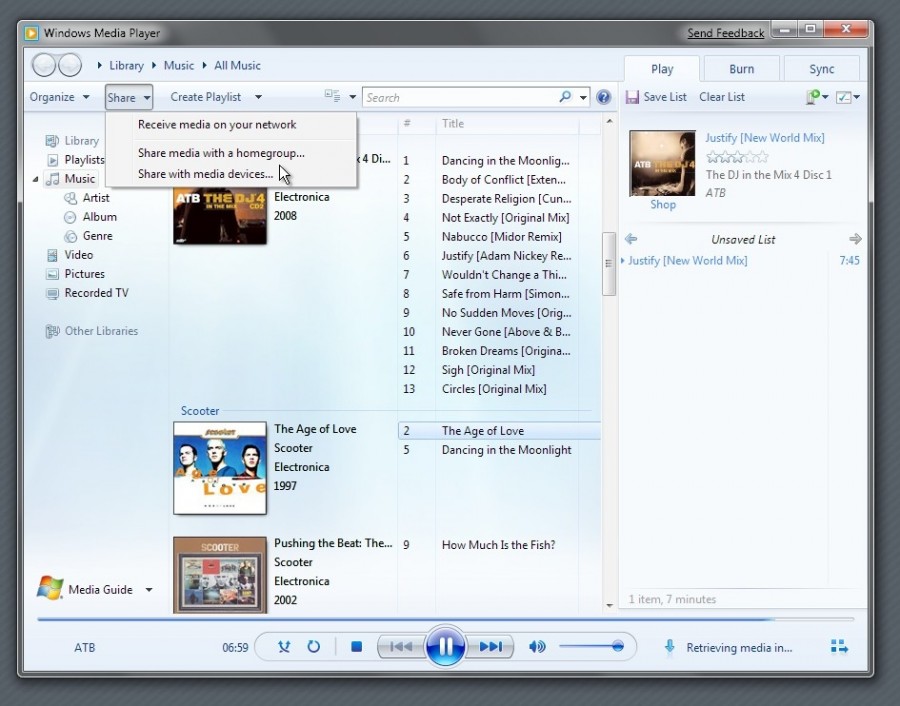Select Artist in the navigation tree
The height and width of the screenshot is (706, 900).
tap(95, 197)
